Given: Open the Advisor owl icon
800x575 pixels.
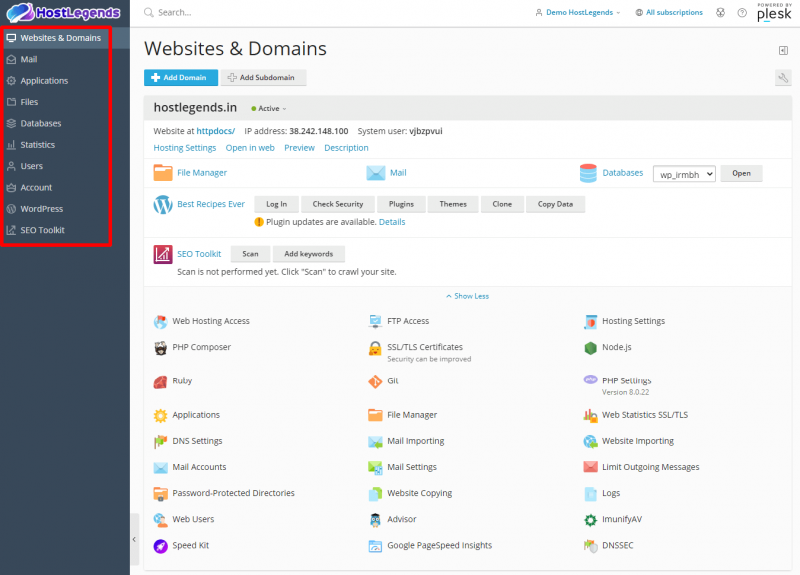Looking at the screenshot, I should pos(376,519).
